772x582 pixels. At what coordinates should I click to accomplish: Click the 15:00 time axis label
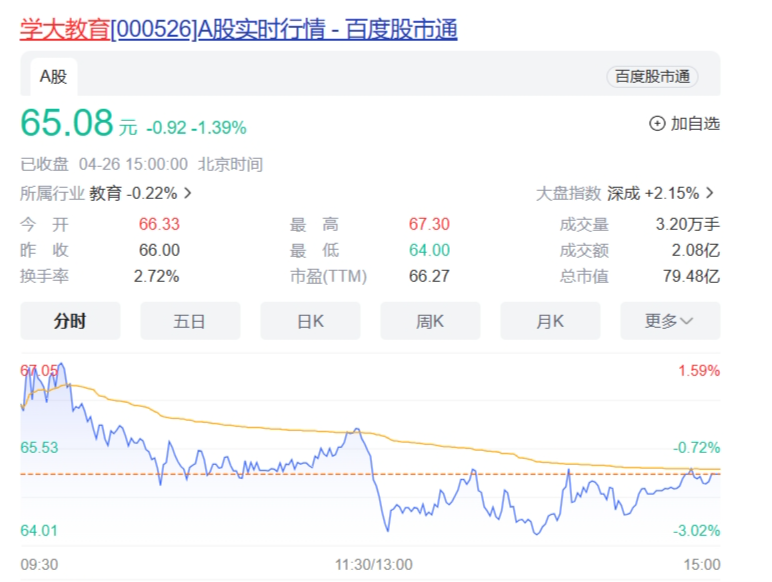(x=702, y=564)
